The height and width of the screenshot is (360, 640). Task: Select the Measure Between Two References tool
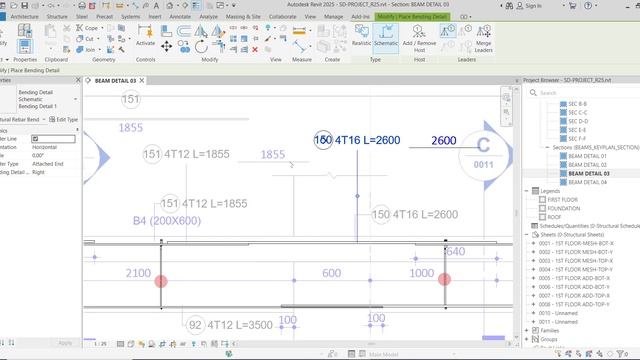[x=299, y=31]
